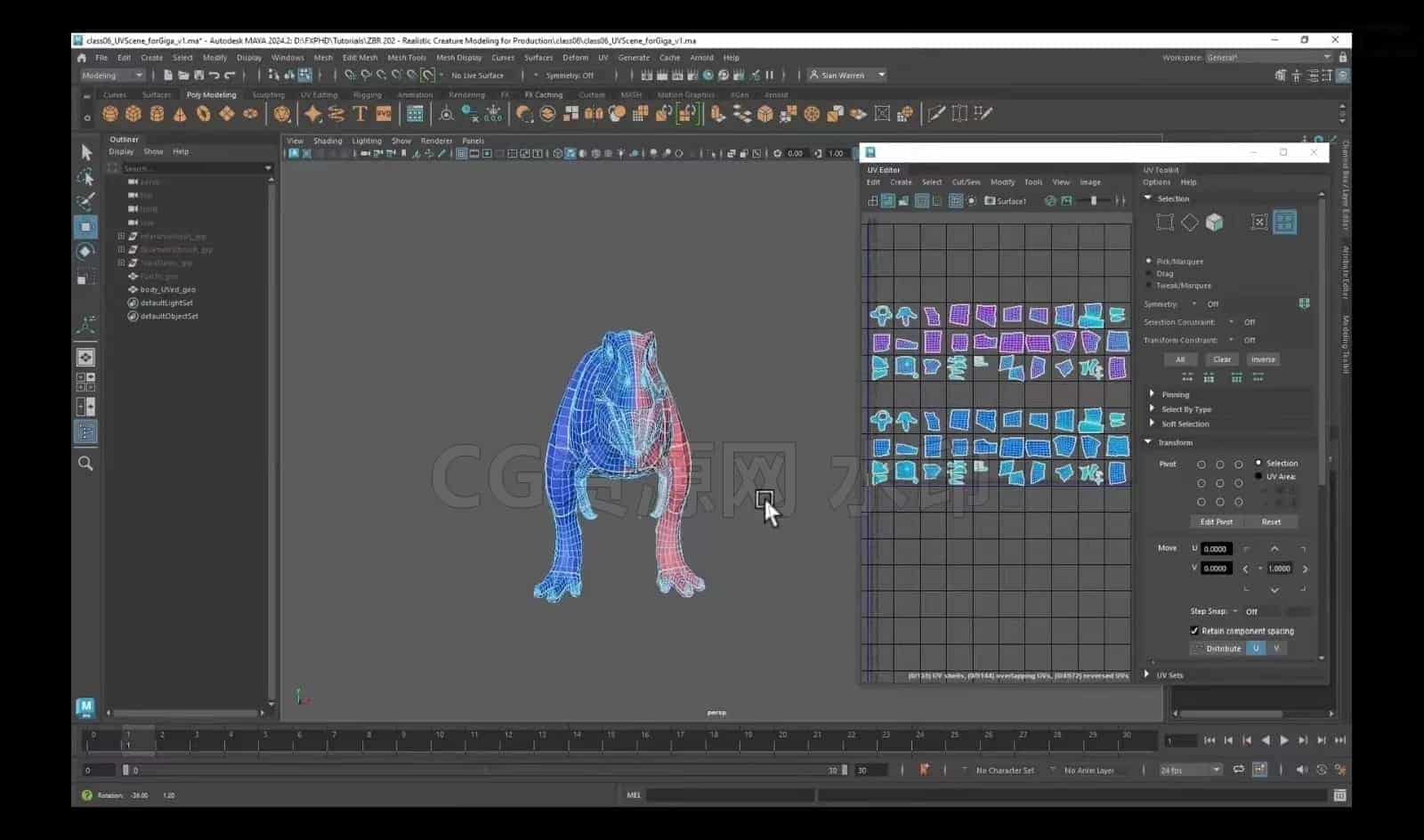Click the polygon sphere shelf icon

click(x=110, y=114)
